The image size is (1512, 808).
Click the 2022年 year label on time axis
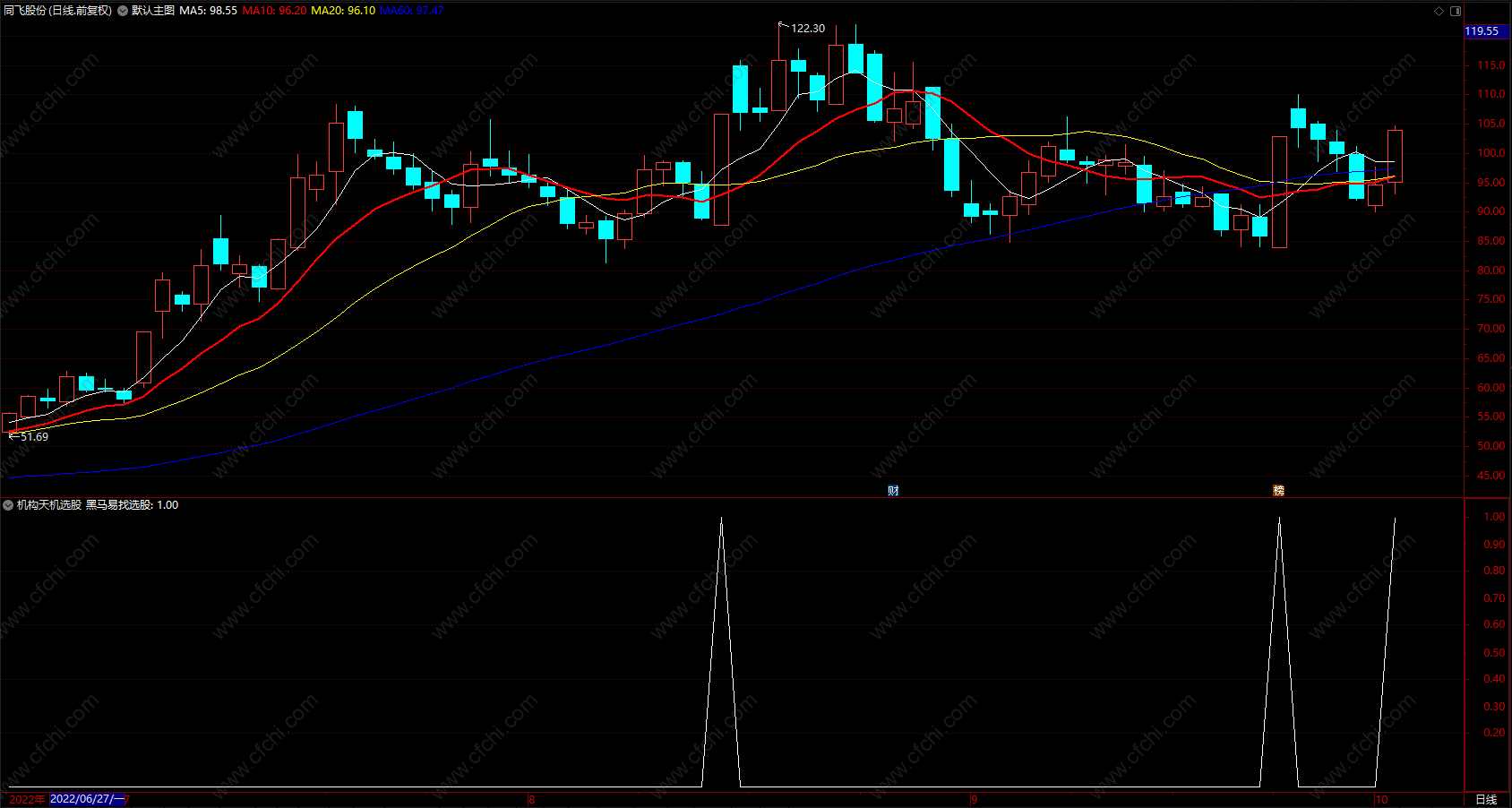[x=27, y=799]
